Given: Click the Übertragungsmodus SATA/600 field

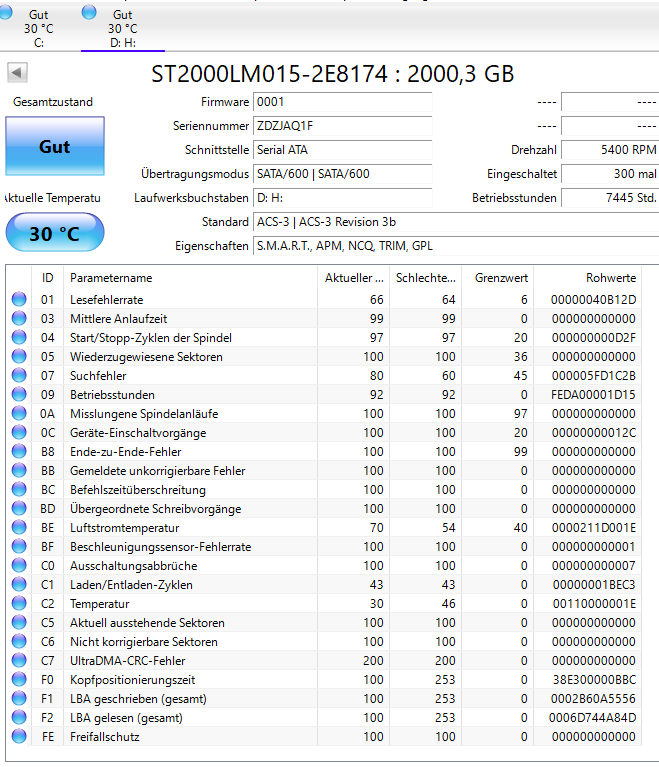Looking at the screenshot, I should [342, 174].
